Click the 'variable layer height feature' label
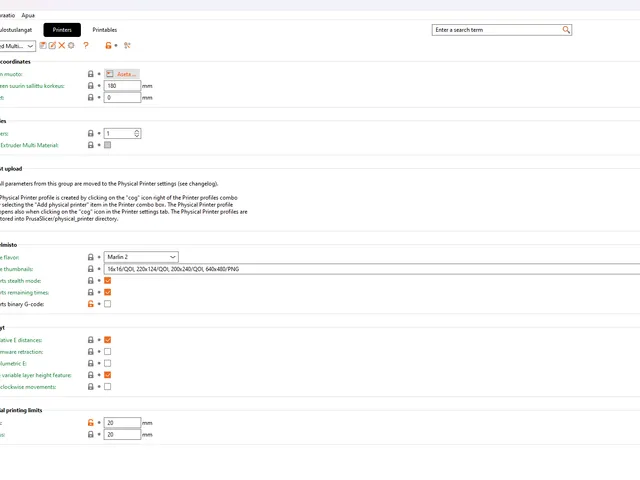Screen dimensions: 640x480 click(37, 375)
